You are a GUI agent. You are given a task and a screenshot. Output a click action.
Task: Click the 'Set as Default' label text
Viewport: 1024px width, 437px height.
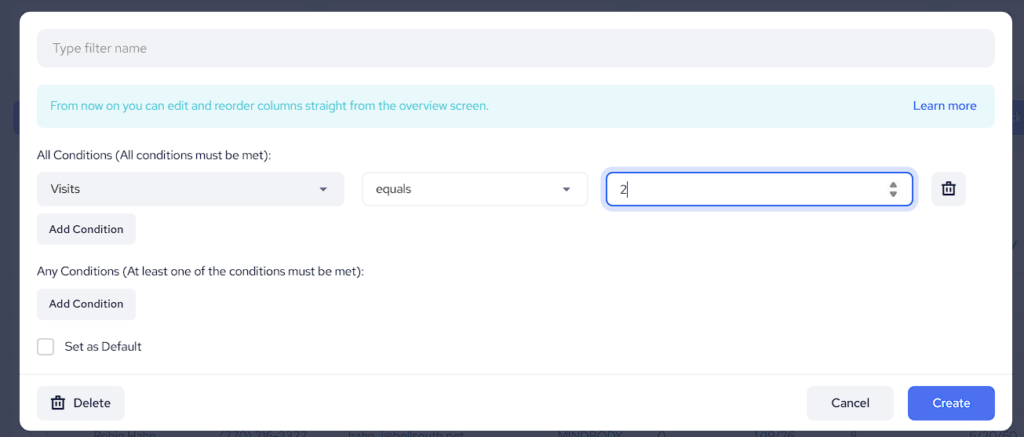coord(103,347)
